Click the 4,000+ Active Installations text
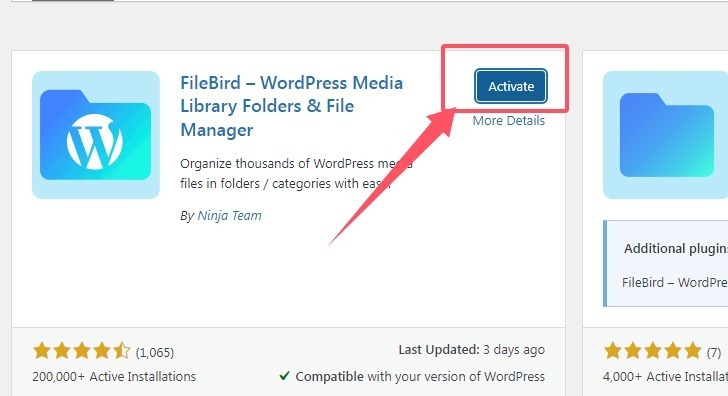Image resolution: width=728 pixels, height=396 pixels. click(x=665, y=376)
